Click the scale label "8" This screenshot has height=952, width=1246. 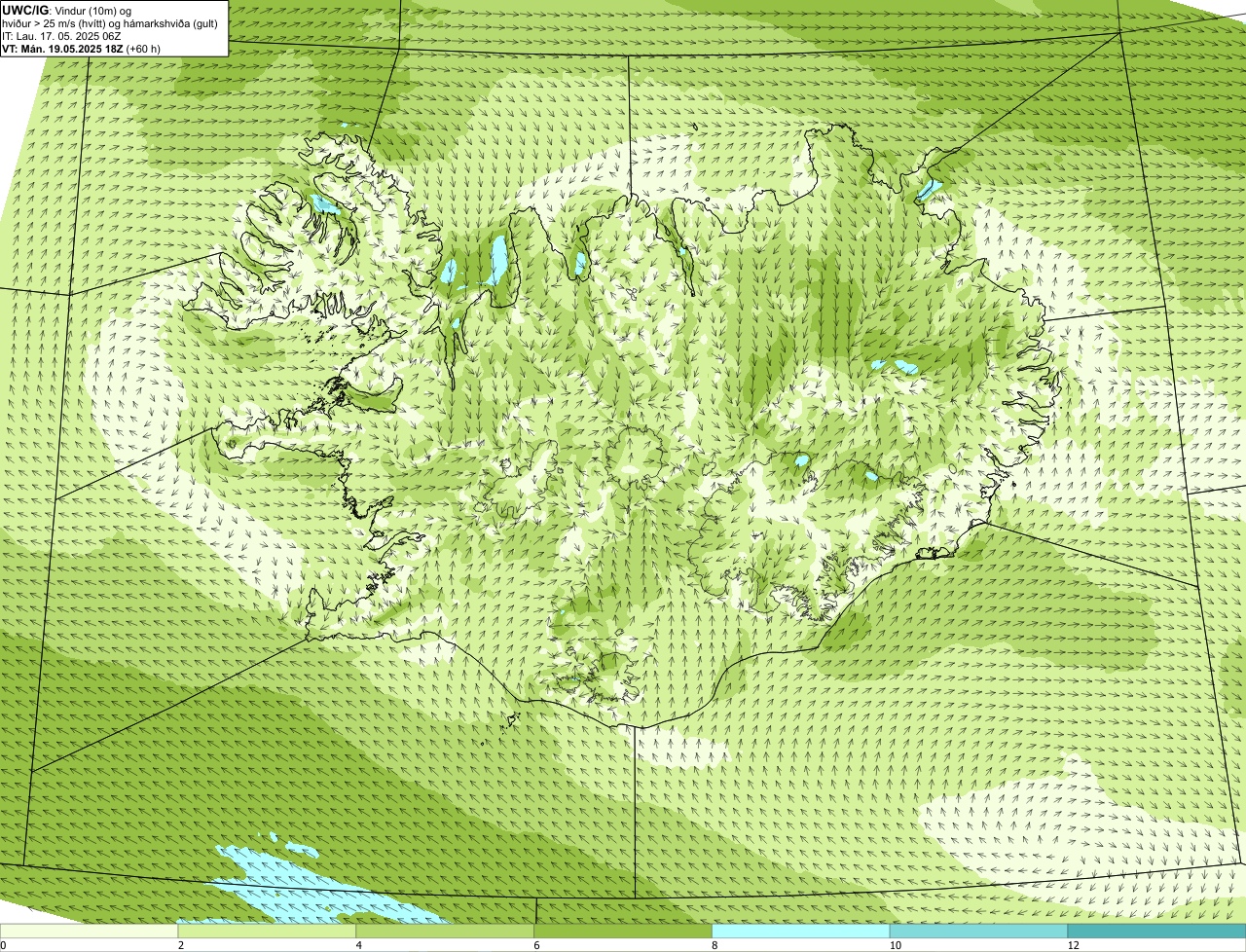(x=715, y=945)
